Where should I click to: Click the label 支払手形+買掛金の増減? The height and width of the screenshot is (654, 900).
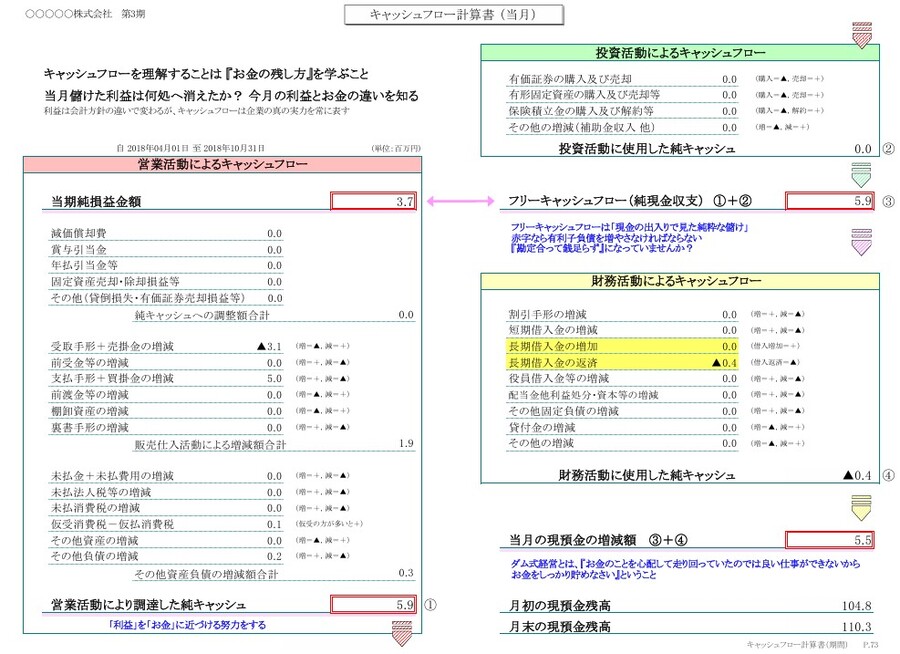(112, 378)
